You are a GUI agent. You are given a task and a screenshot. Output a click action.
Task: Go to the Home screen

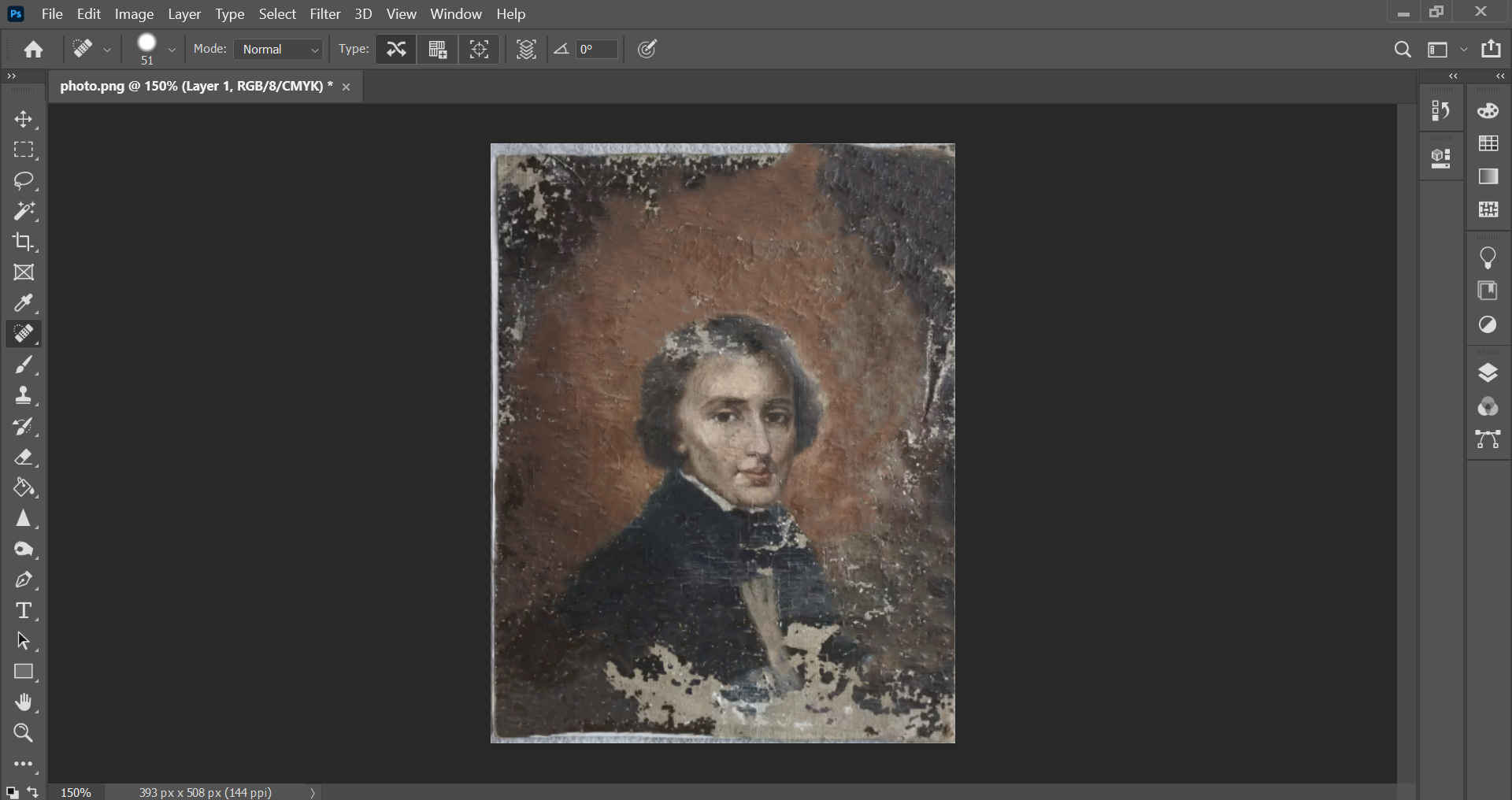(33, 50)
